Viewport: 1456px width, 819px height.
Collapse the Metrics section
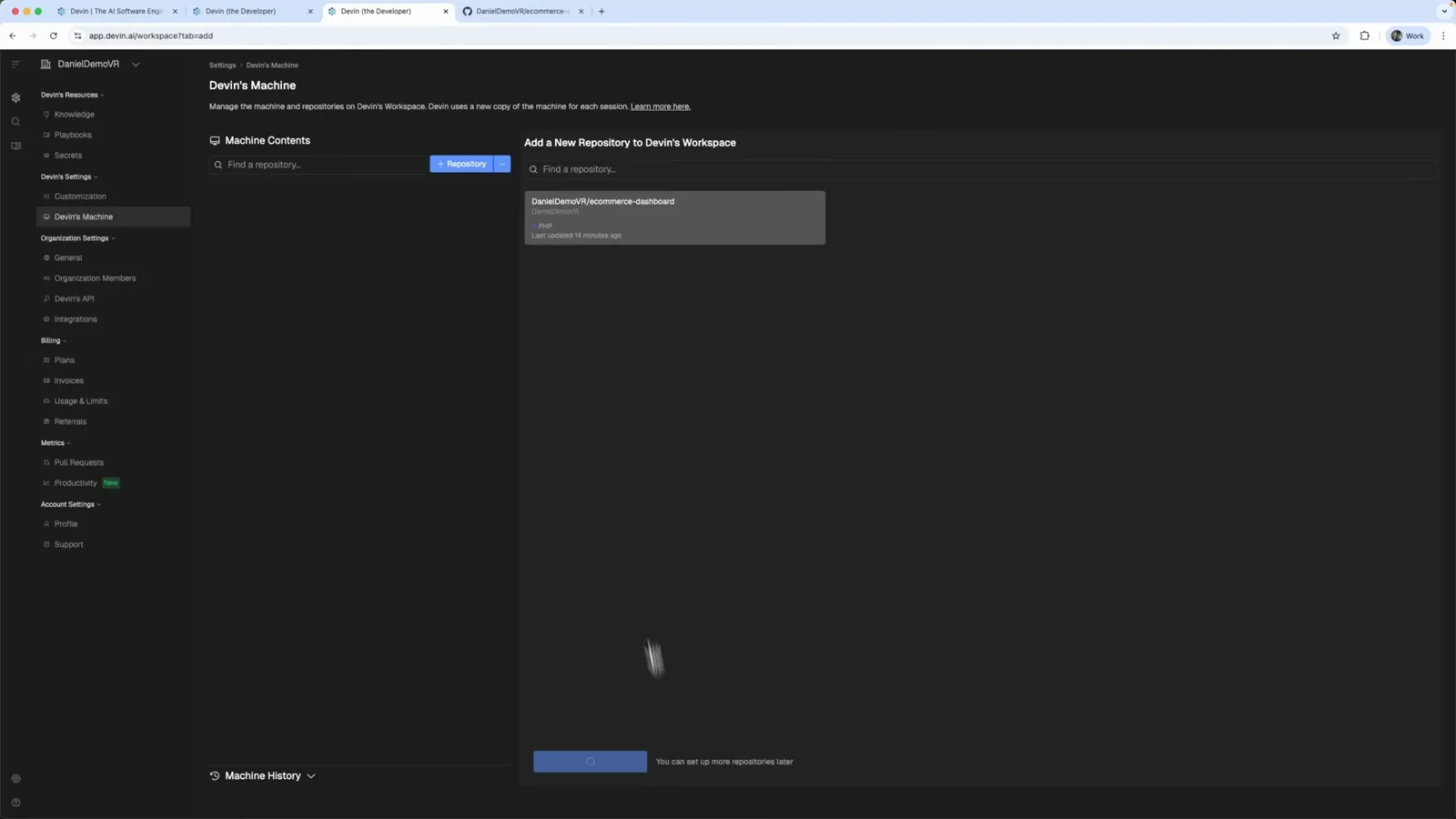(55, 443)
